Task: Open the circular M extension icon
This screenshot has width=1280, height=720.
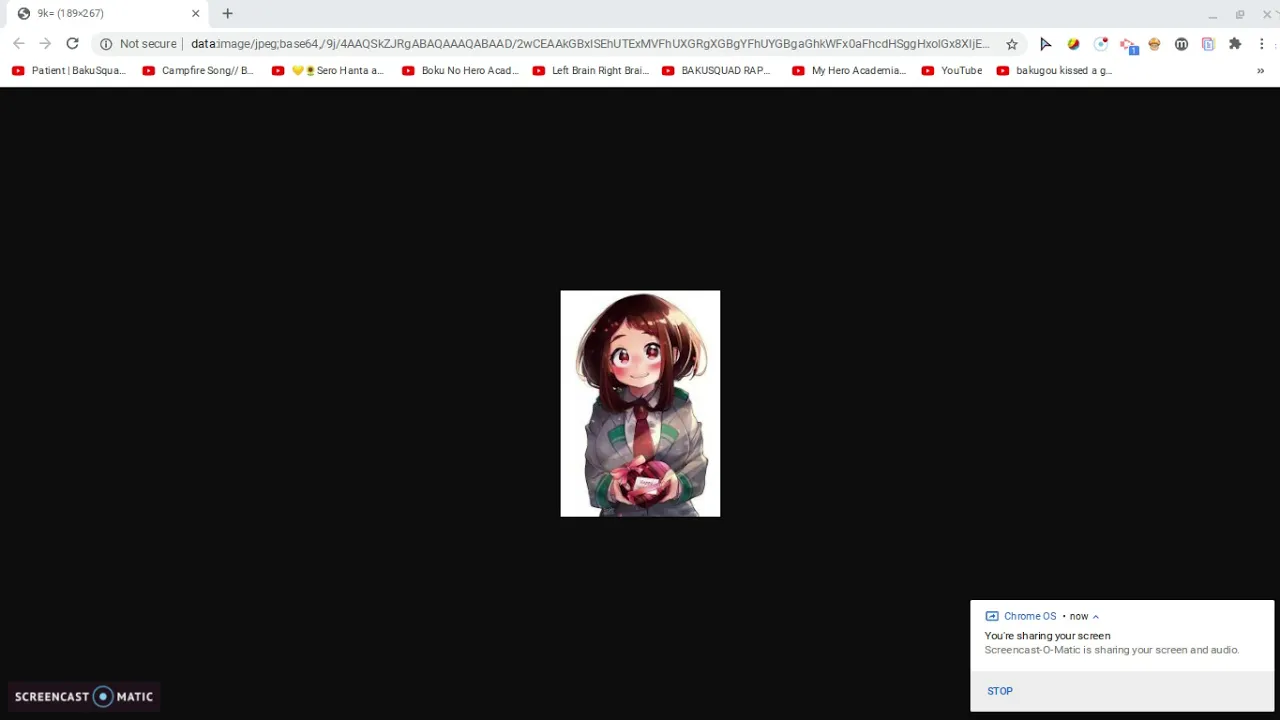Action: [x=1181, y=44]
